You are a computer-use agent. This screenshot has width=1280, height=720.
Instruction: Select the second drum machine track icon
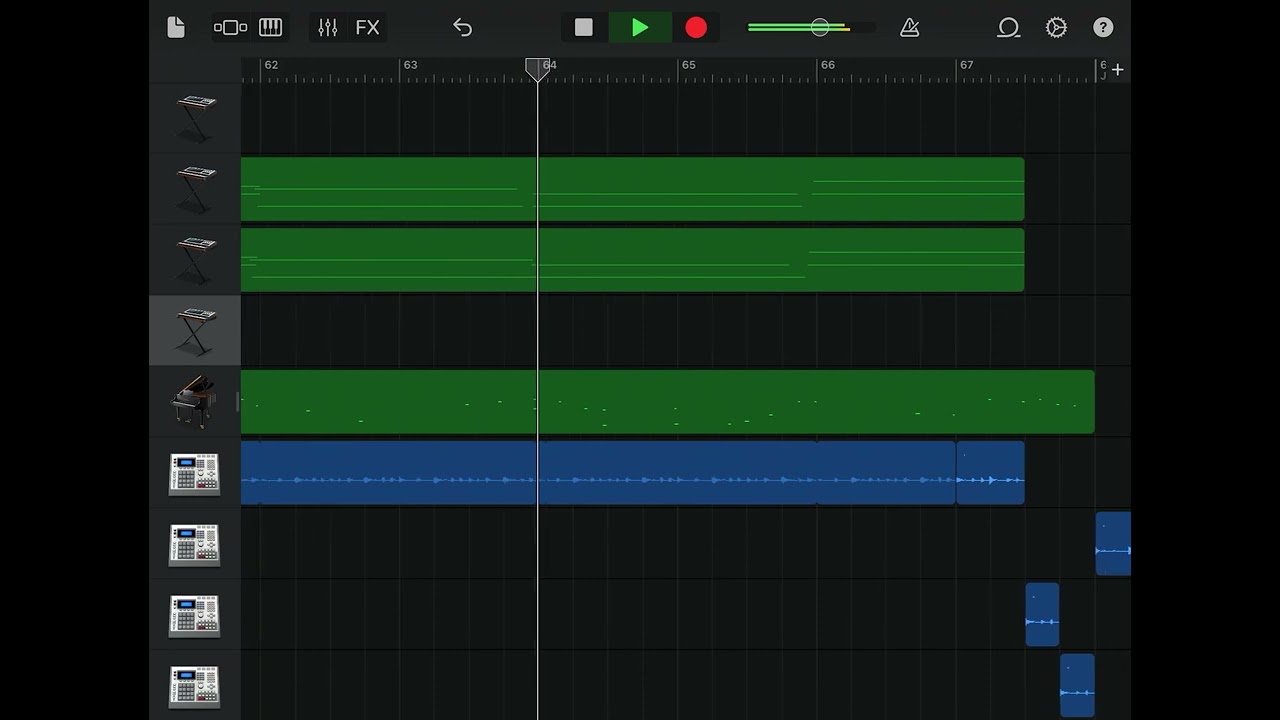195,545
